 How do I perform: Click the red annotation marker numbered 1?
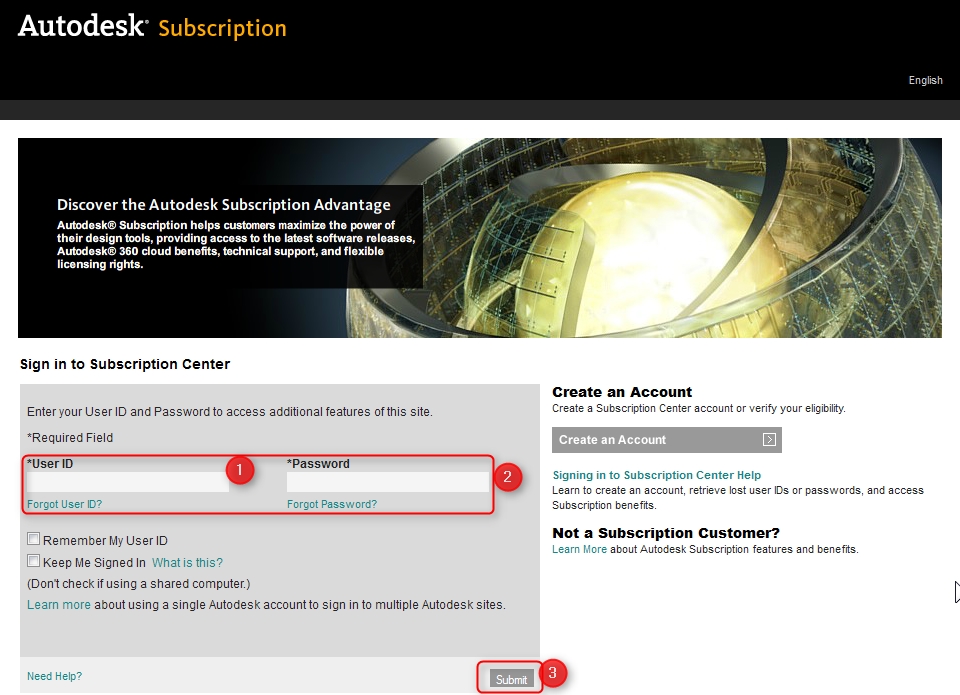click(238, 470)
